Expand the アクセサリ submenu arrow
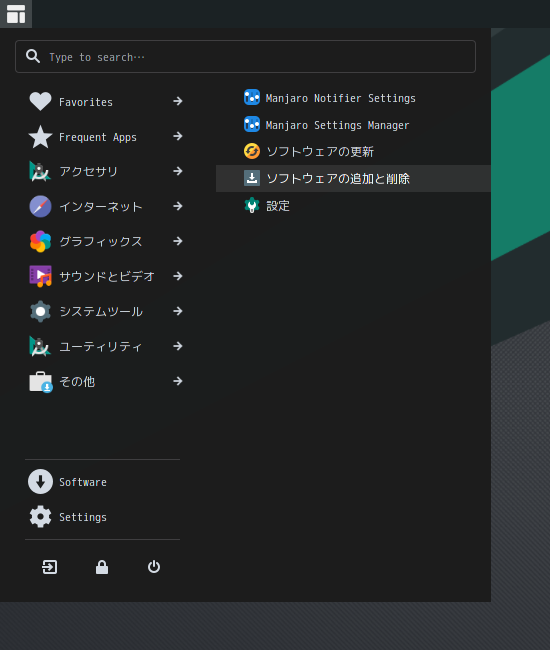This screenshot has height=650, width=550. coord(178,171)
